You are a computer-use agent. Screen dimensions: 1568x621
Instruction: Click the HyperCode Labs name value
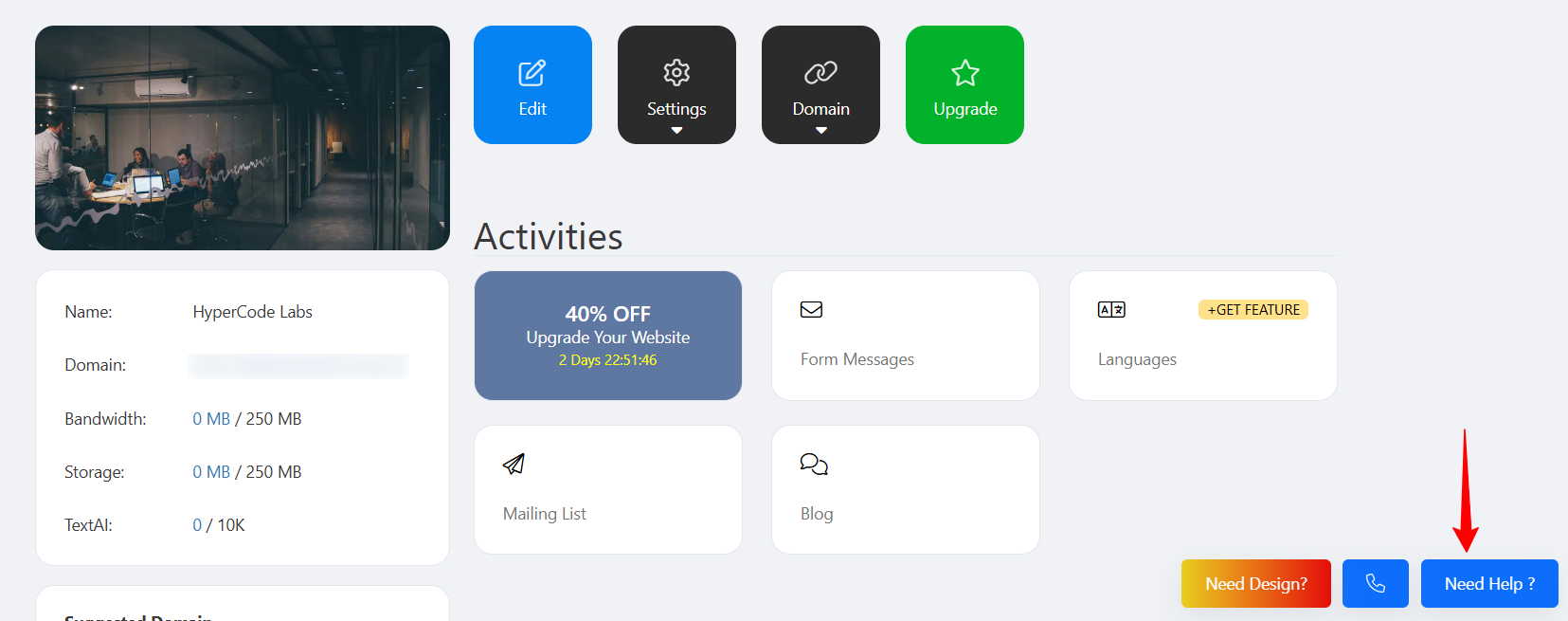point(253,312)
